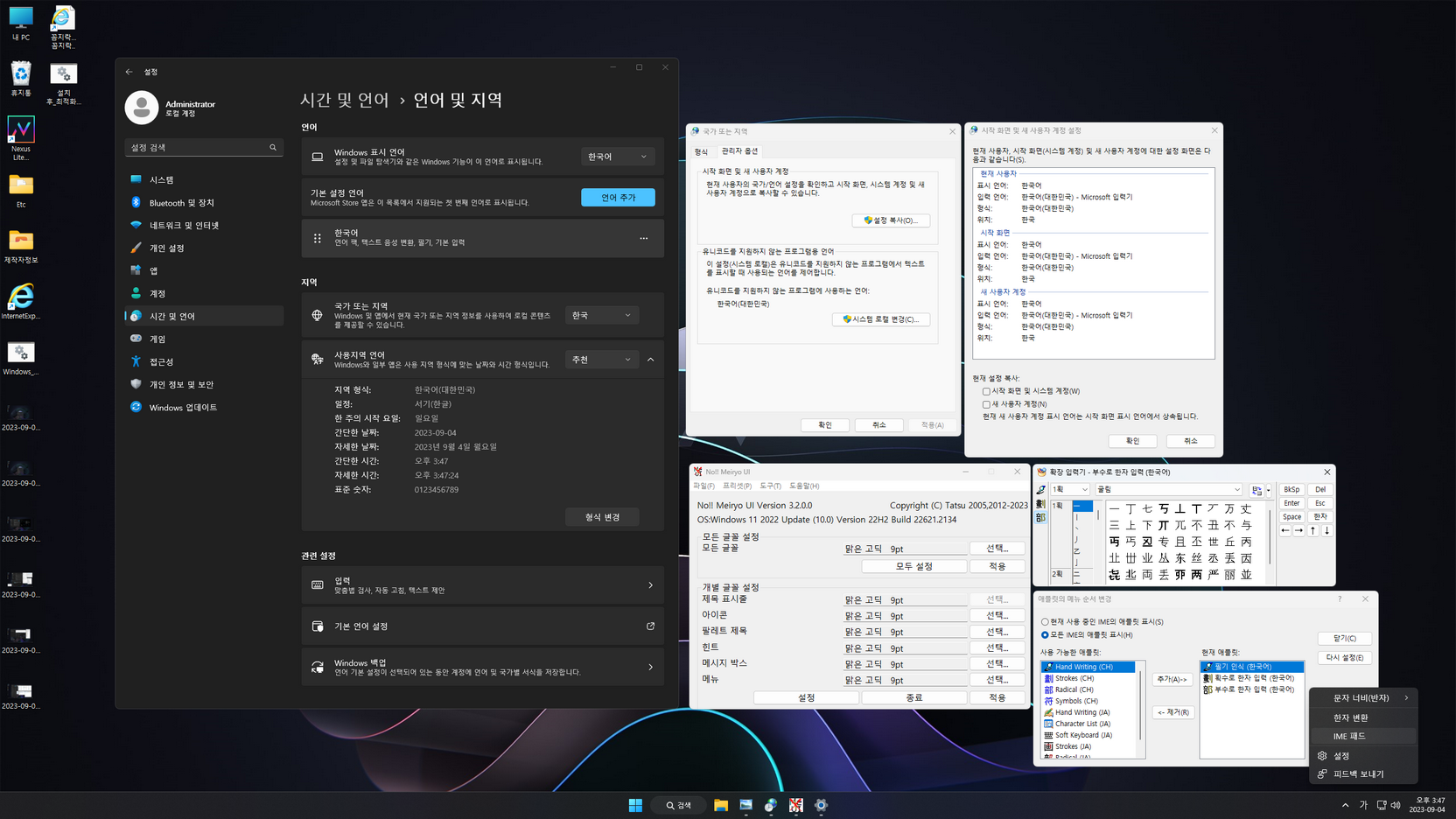Click the 언어 추가 button
Screen dimensions: 1456x819
(x=618, y=198)
